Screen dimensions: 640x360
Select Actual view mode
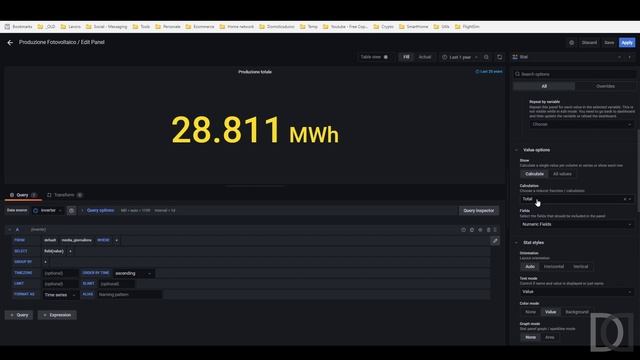coord(424,57)
